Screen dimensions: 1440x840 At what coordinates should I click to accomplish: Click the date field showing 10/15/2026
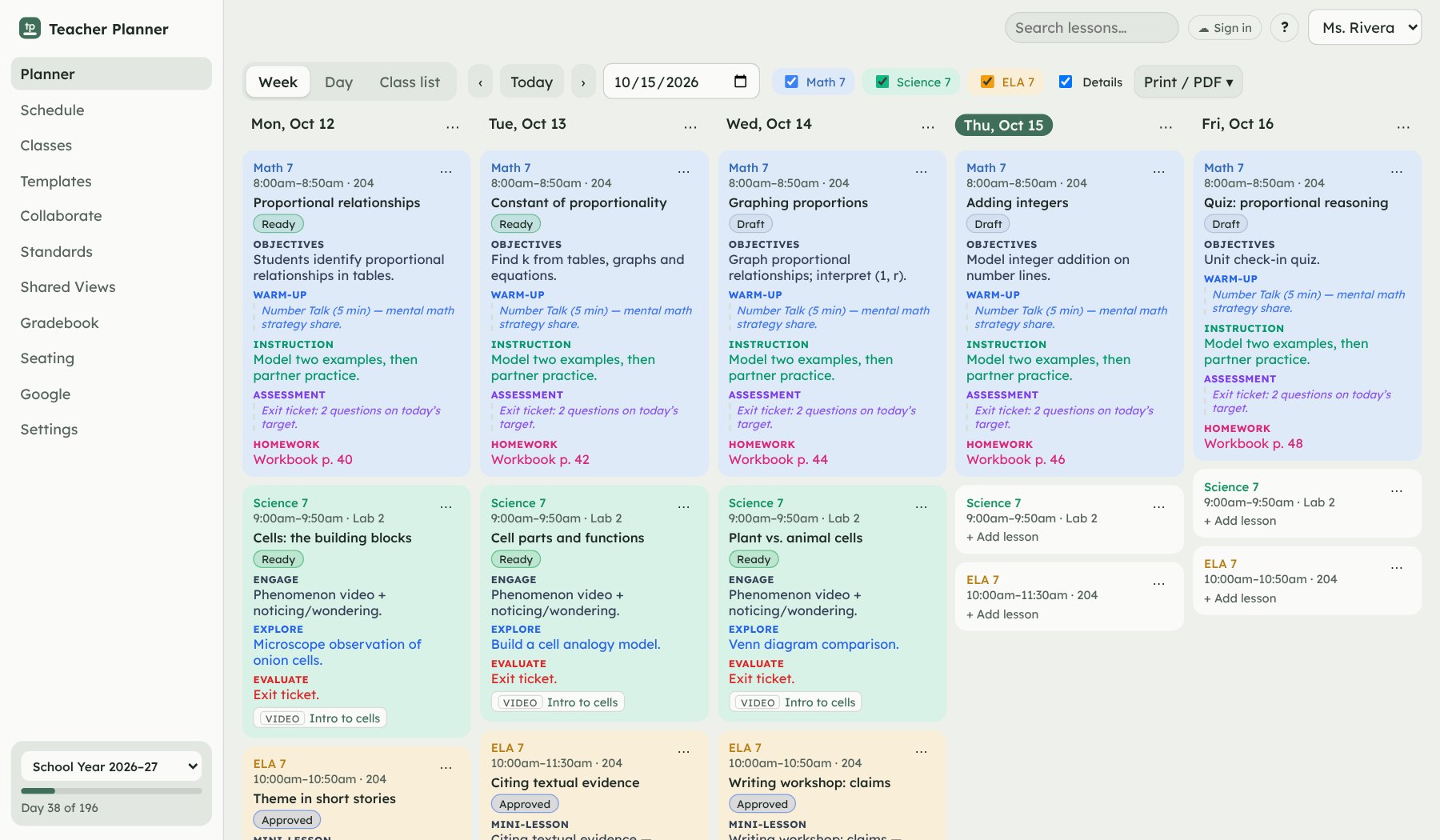point(681,82)
